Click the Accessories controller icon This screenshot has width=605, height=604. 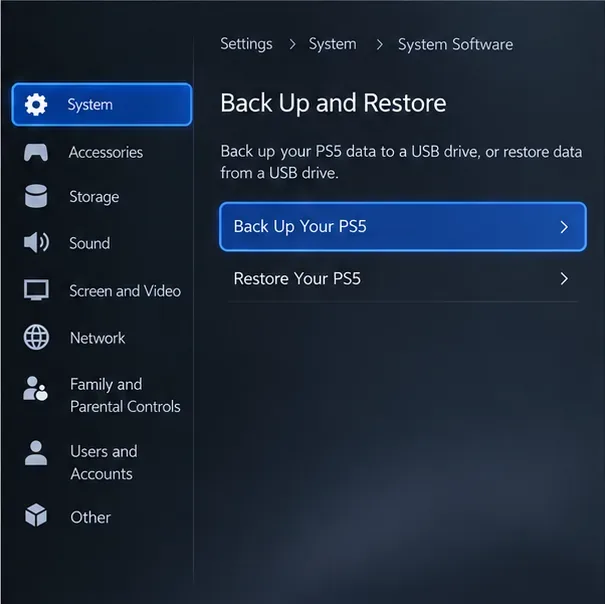(x=36, y=152)
